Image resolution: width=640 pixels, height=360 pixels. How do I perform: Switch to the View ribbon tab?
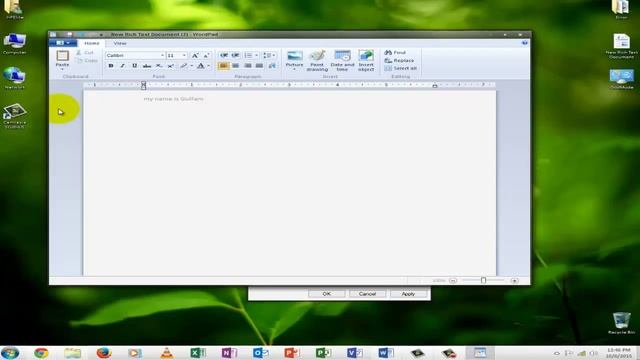point(120,43)
